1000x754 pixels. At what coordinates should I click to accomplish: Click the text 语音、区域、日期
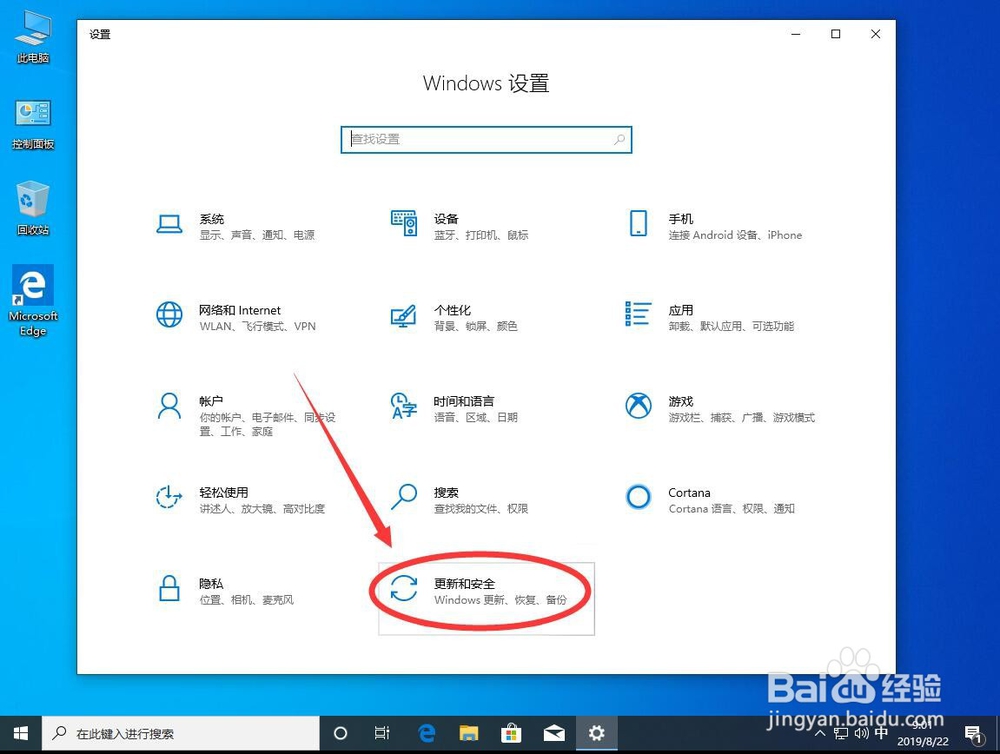[x=476, y=417]
